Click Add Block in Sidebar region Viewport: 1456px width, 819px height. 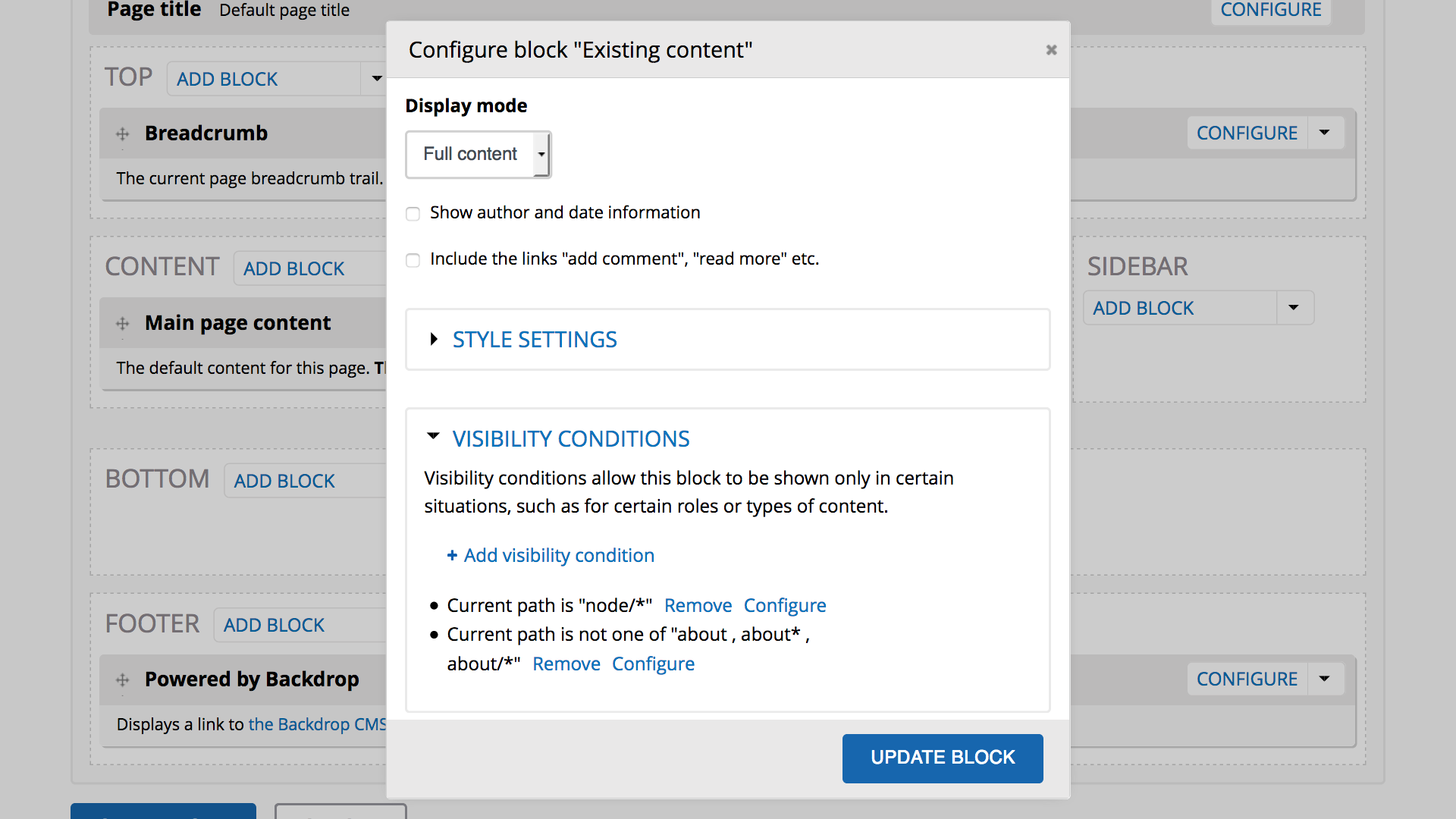click(1143, 309)
